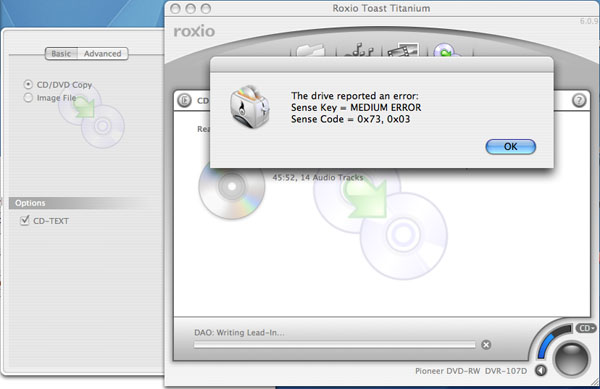Screen dimensions: 600x389
Task: Click the roxio logo
Action: (194, 31)
